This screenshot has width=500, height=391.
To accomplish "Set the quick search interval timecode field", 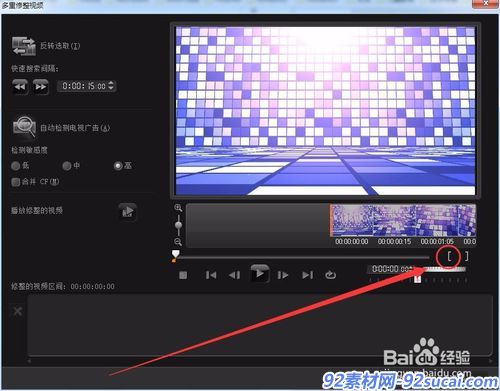I will pos(86,86).
